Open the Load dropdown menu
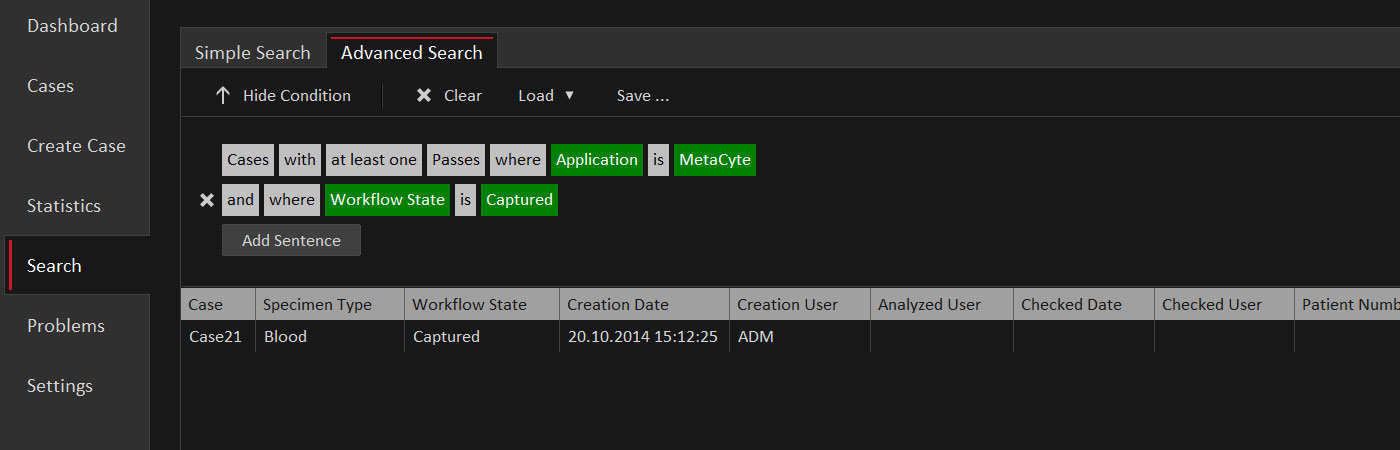This screenshot has width=1400, height=450. [546, 96]
